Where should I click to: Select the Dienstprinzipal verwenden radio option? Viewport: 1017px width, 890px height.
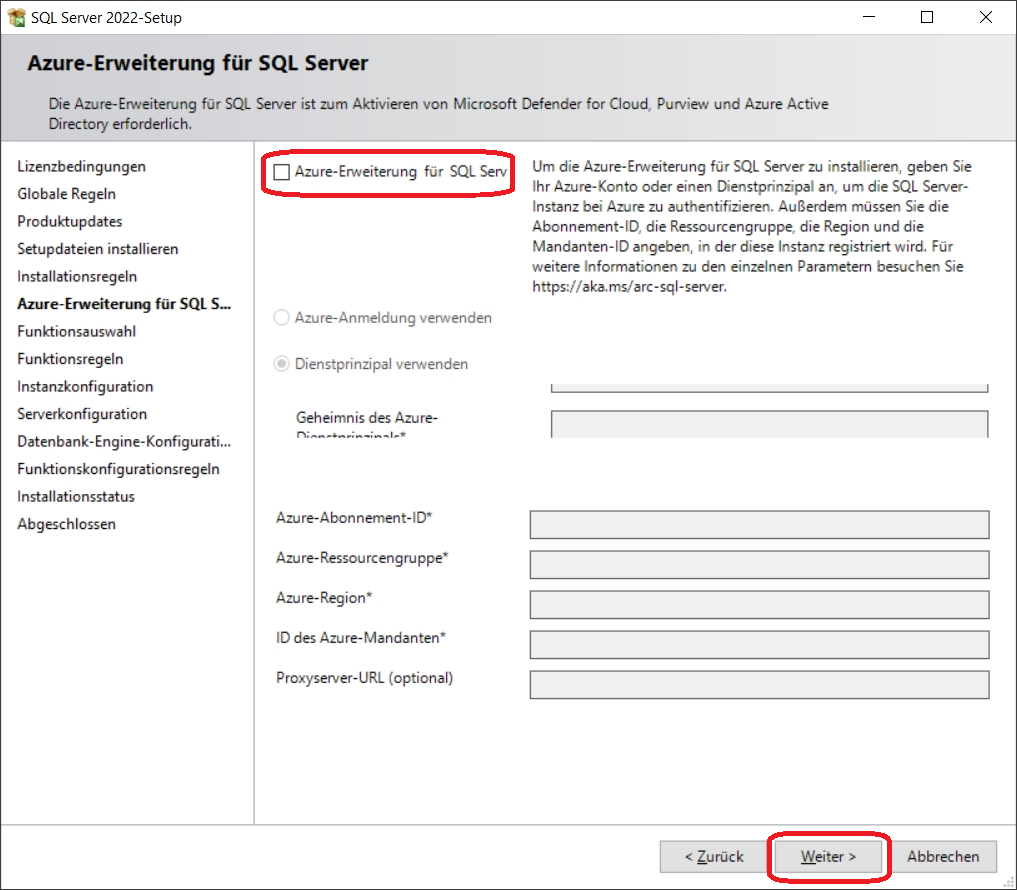coord(281,364)
